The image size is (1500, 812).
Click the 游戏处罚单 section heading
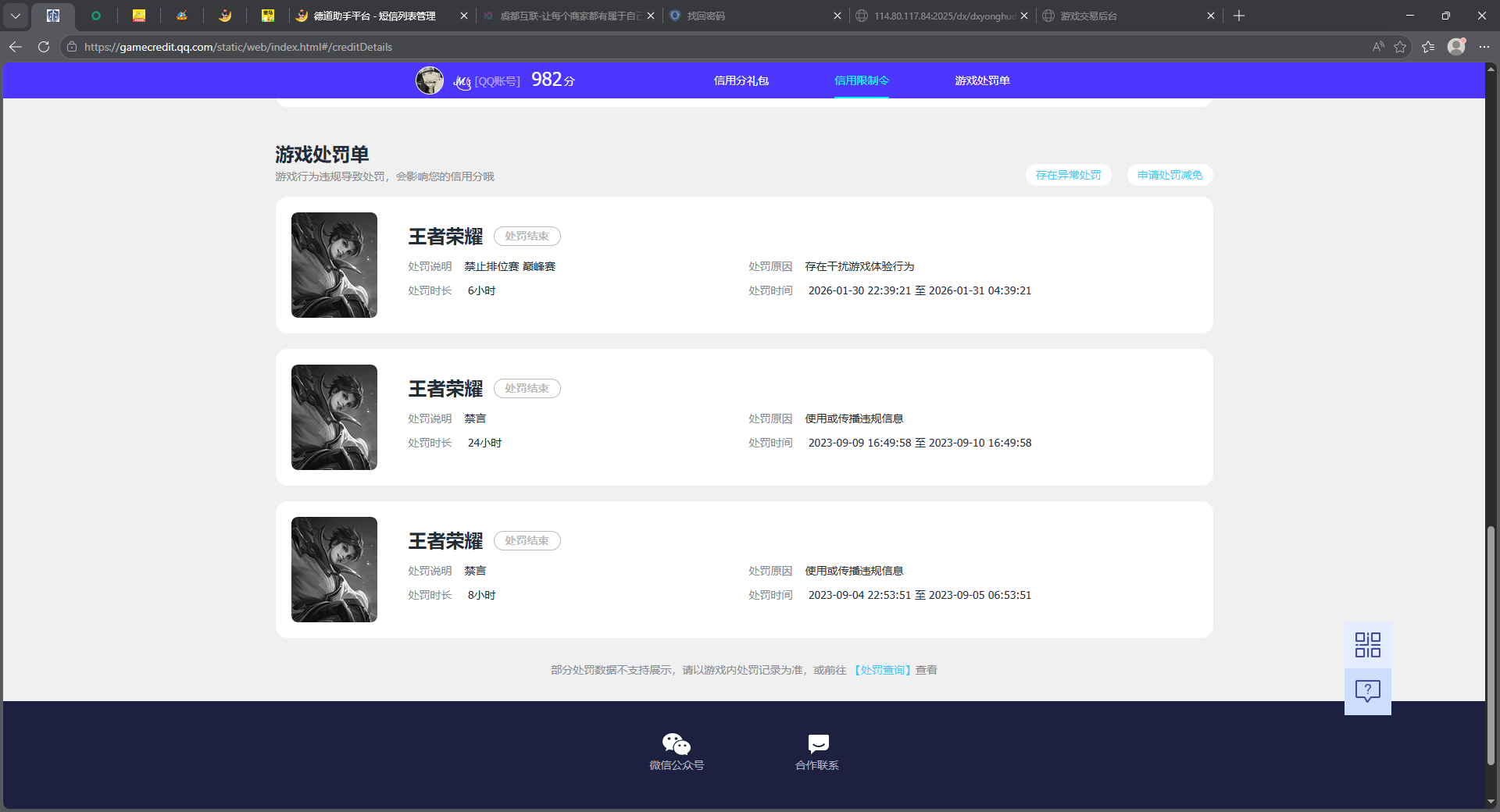pyautogui.click(x=322, y=155)
